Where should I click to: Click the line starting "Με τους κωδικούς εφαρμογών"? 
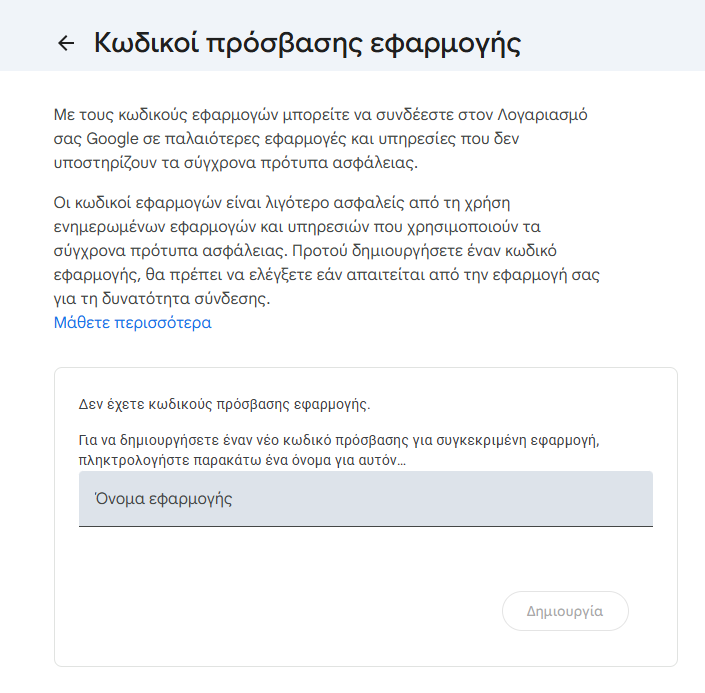click(320, 114)
